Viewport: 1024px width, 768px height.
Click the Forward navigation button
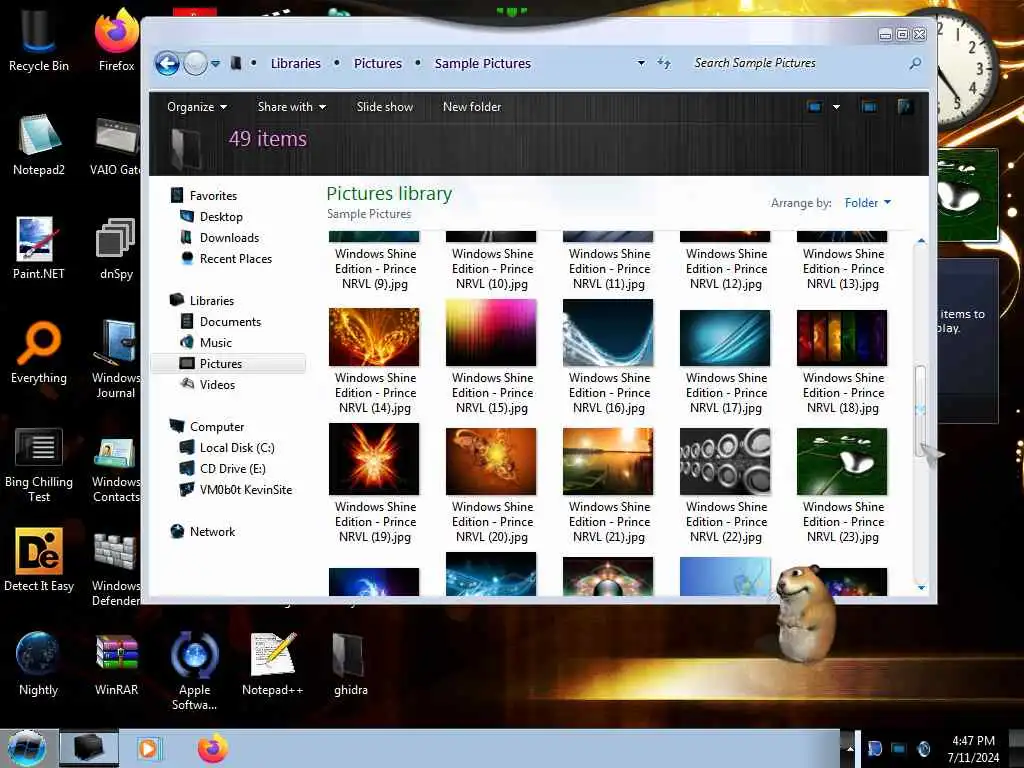pyautogui.click(x=195, y=64)
